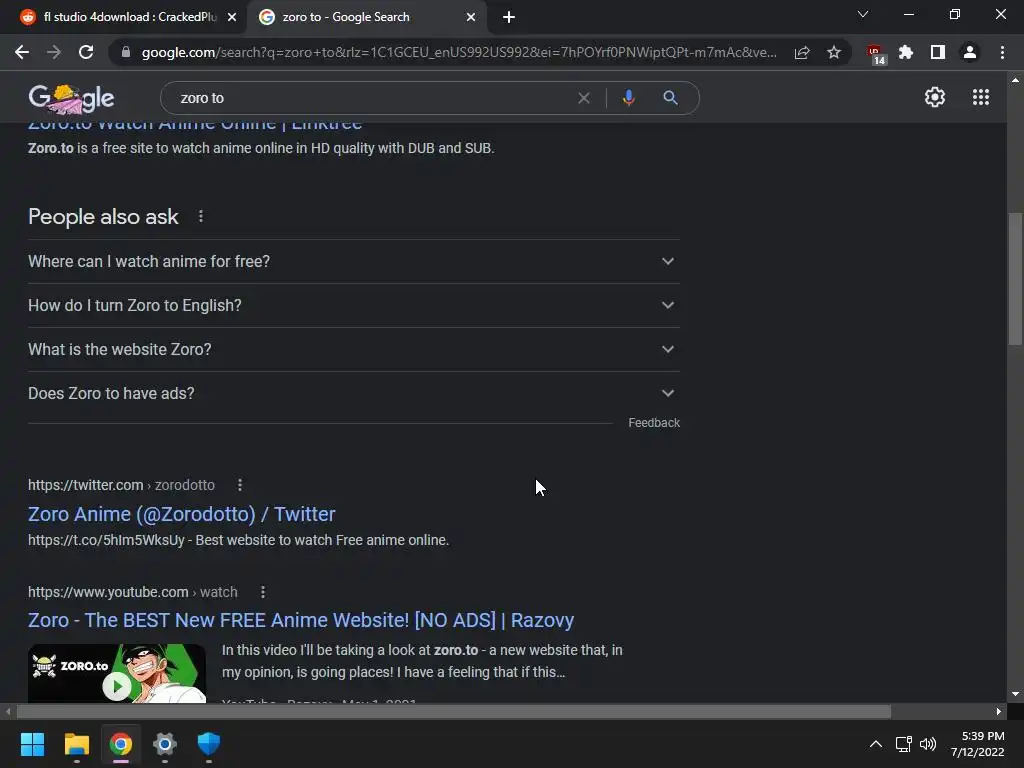Go back to the previous page

(x=22, y=52)
